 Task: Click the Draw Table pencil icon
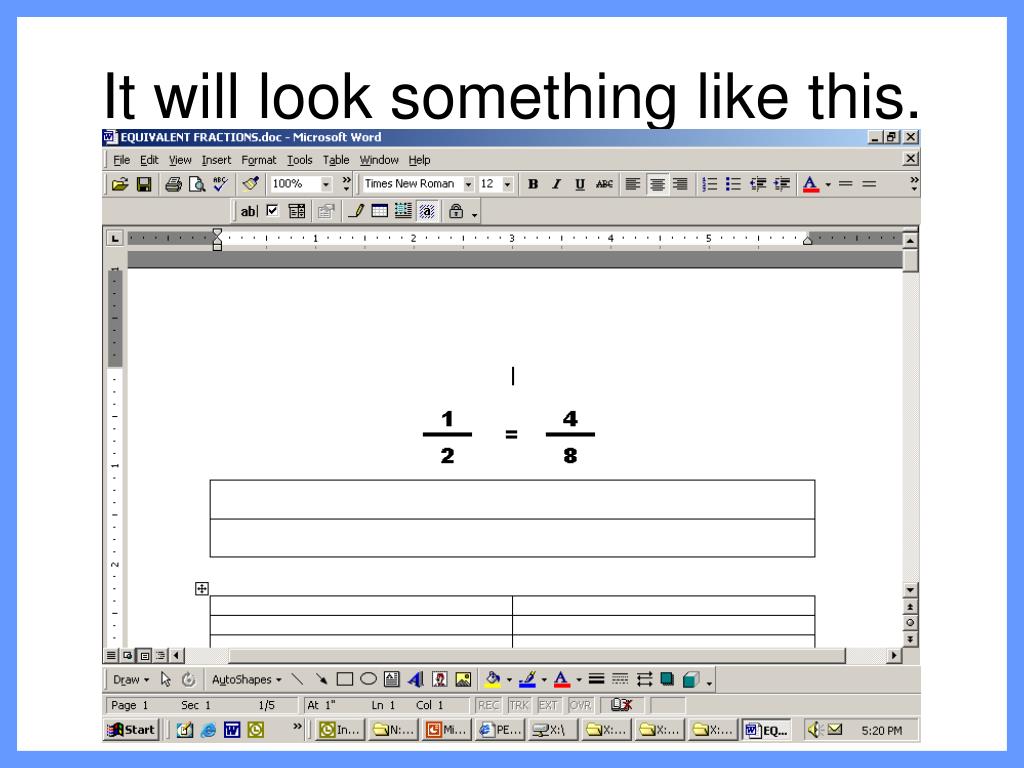tap(356, 211)
